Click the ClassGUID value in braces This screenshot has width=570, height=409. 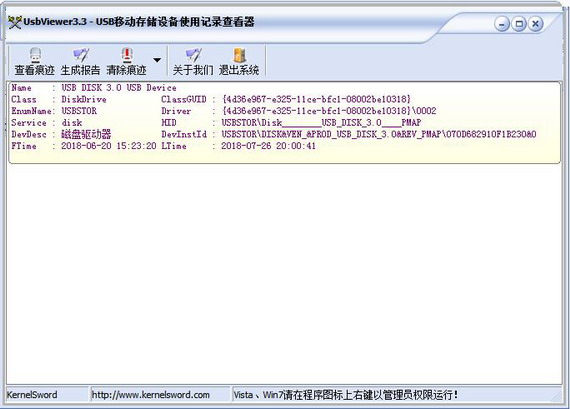pos(317,99)
